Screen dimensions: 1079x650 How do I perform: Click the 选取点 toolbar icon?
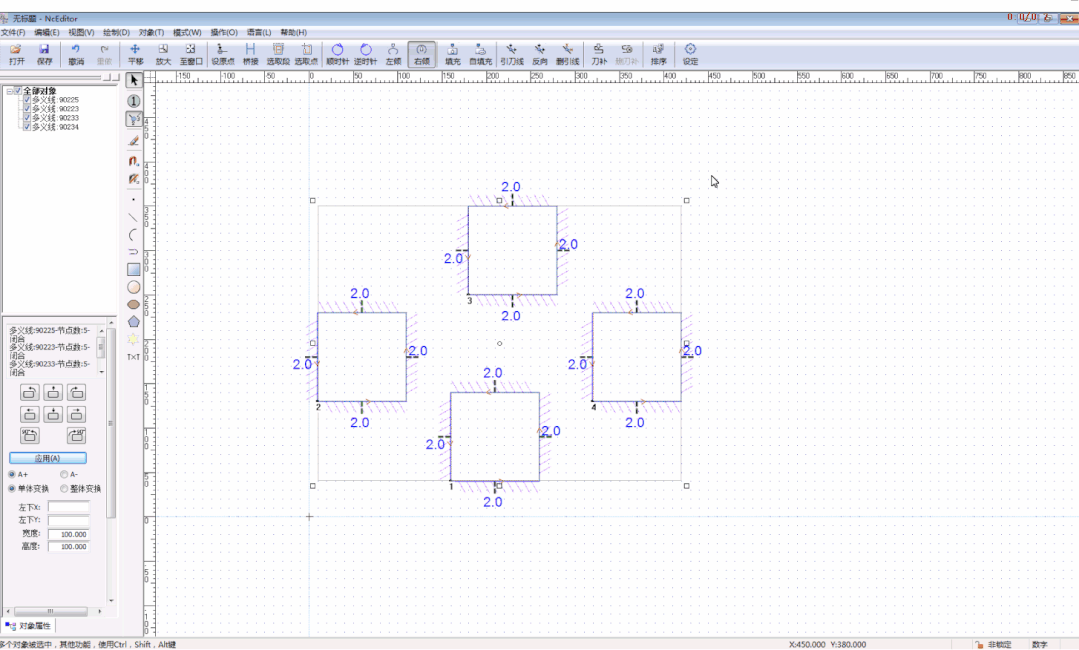click(x=306, y=54)
